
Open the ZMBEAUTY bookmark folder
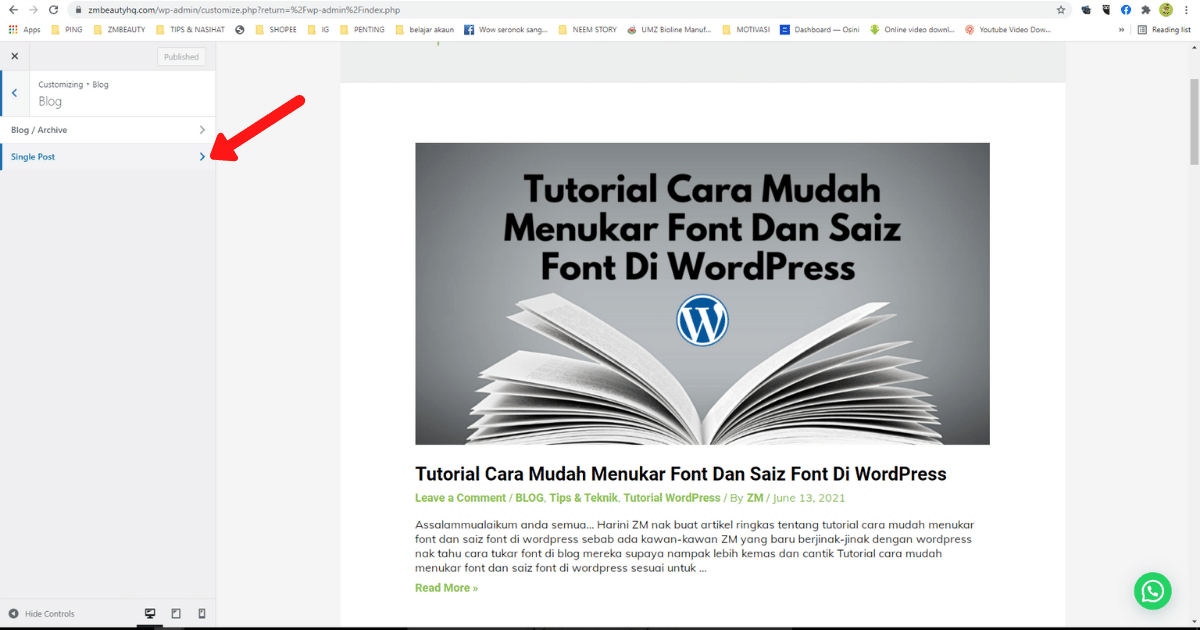coord(118,30)
